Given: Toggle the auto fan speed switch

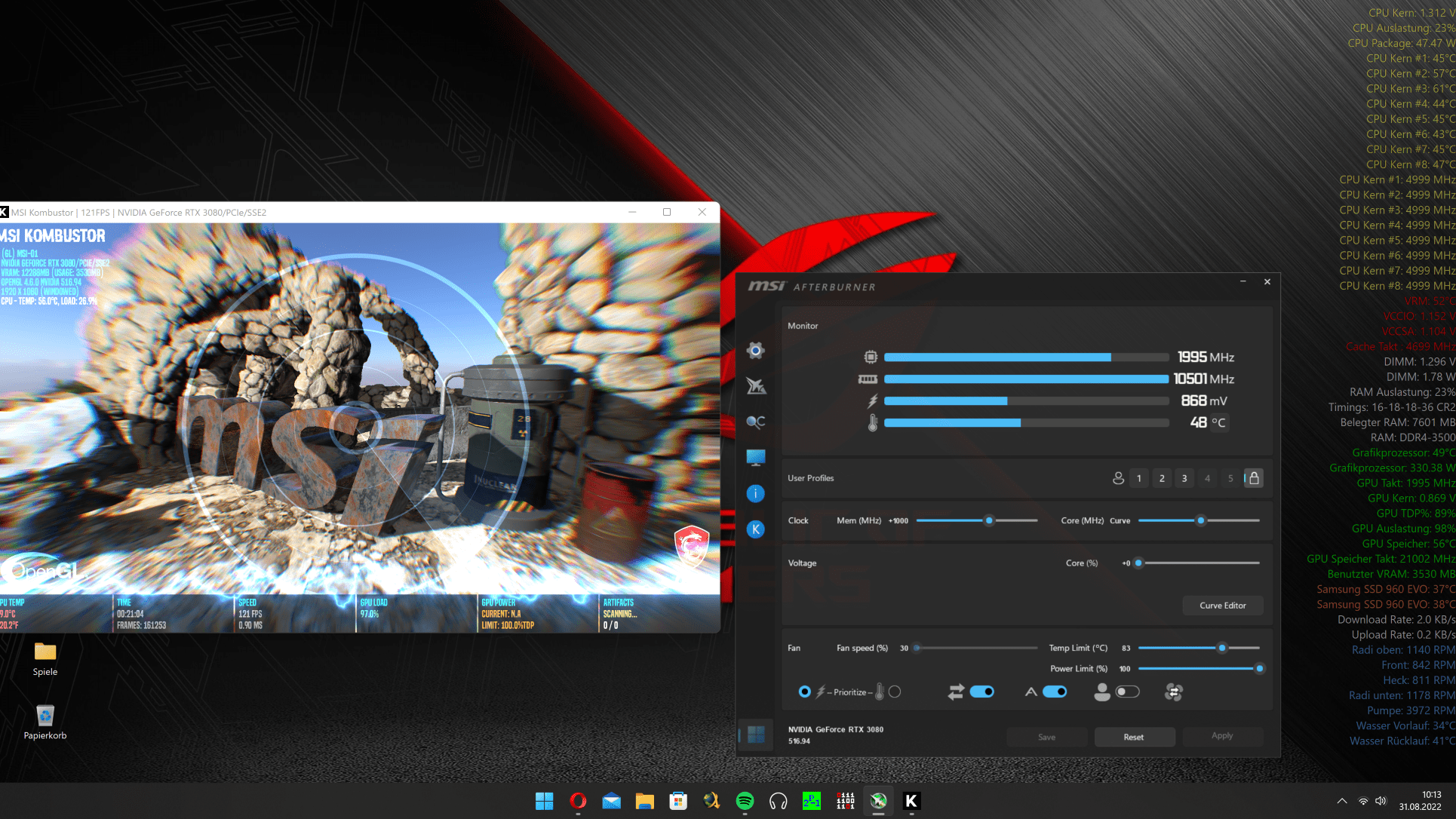Looking at the screenshot, I should point(1055,692).
